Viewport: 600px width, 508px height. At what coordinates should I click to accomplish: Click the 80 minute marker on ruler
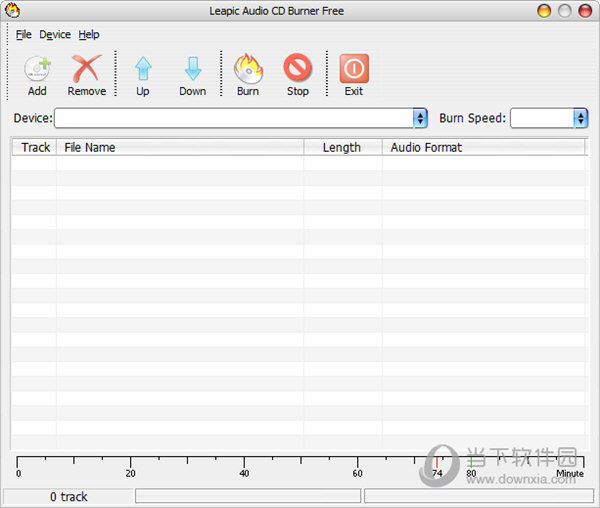(471, 468)
